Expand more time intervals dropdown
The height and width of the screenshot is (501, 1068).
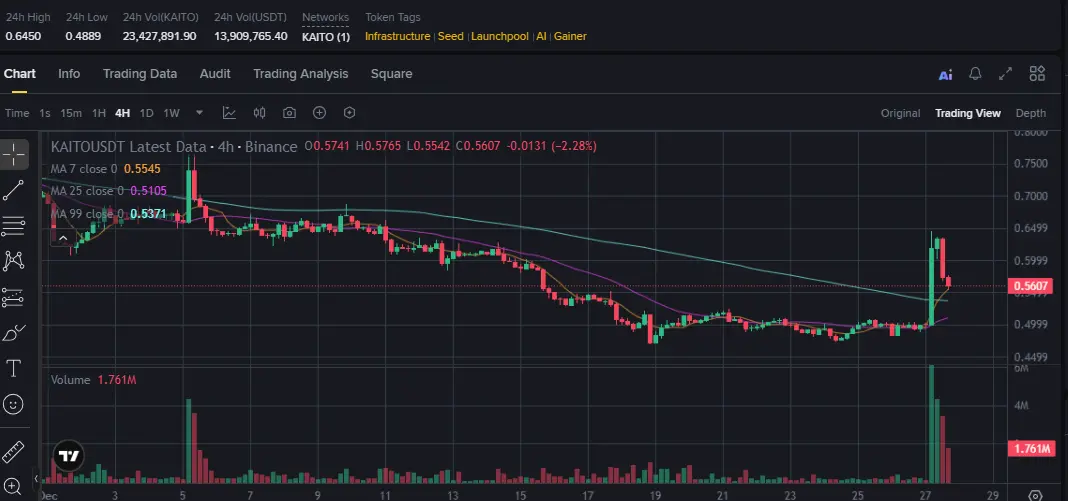[200, 112]
